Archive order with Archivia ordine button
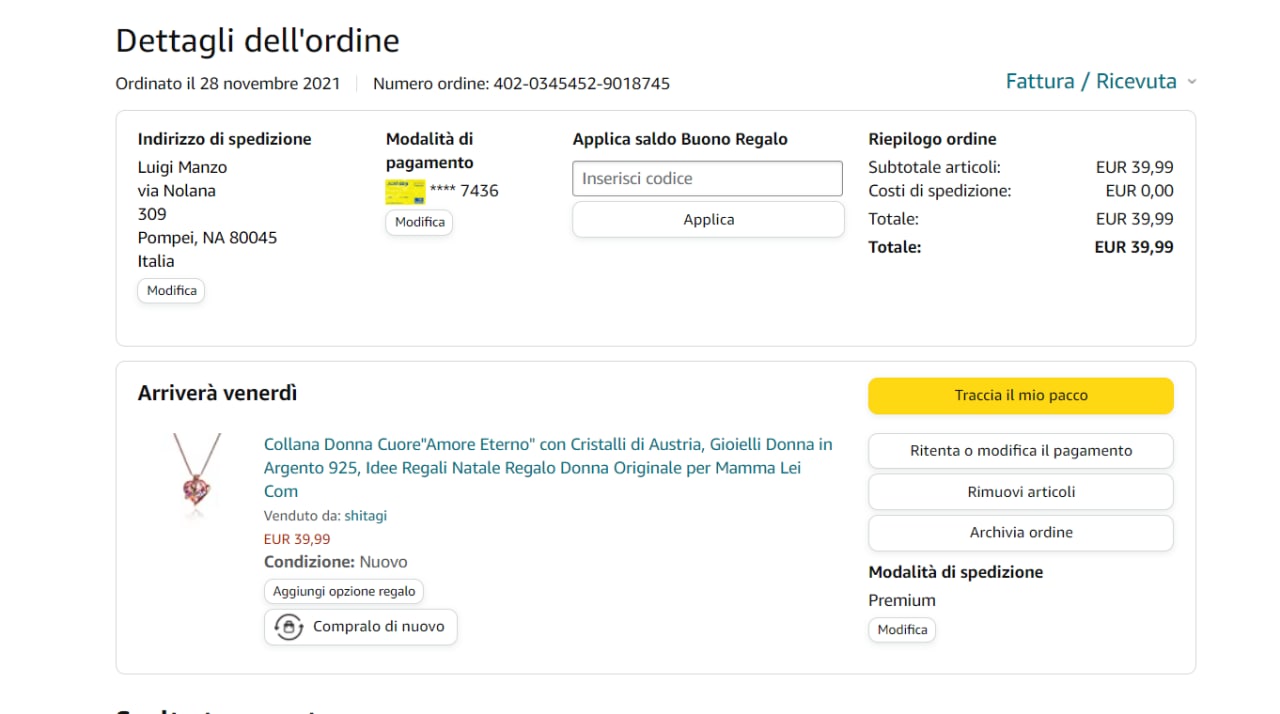 (1020, 533)
